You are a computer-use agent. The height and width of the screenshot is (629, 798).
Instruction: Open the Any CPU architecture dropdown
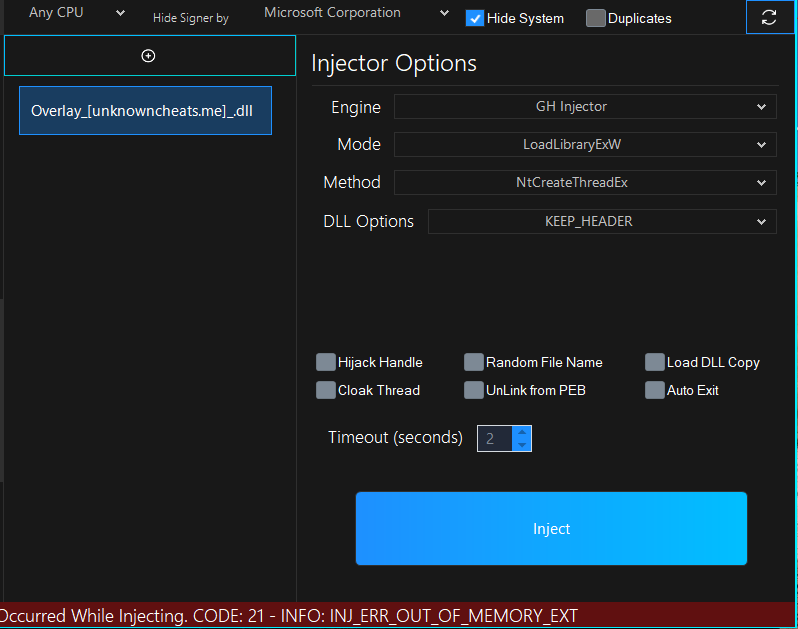[76, 13]
